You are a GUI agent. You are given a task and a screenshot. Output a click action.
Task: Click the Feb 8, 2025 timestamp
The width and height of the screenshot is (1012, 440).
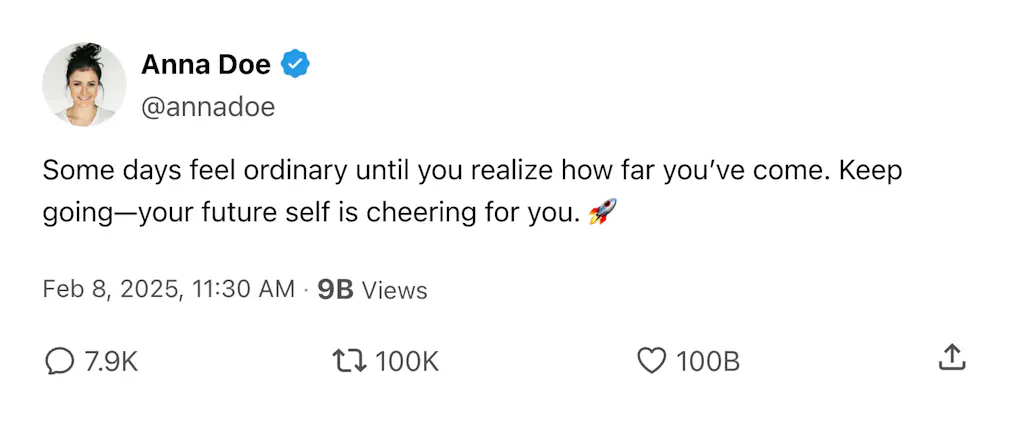108,290
